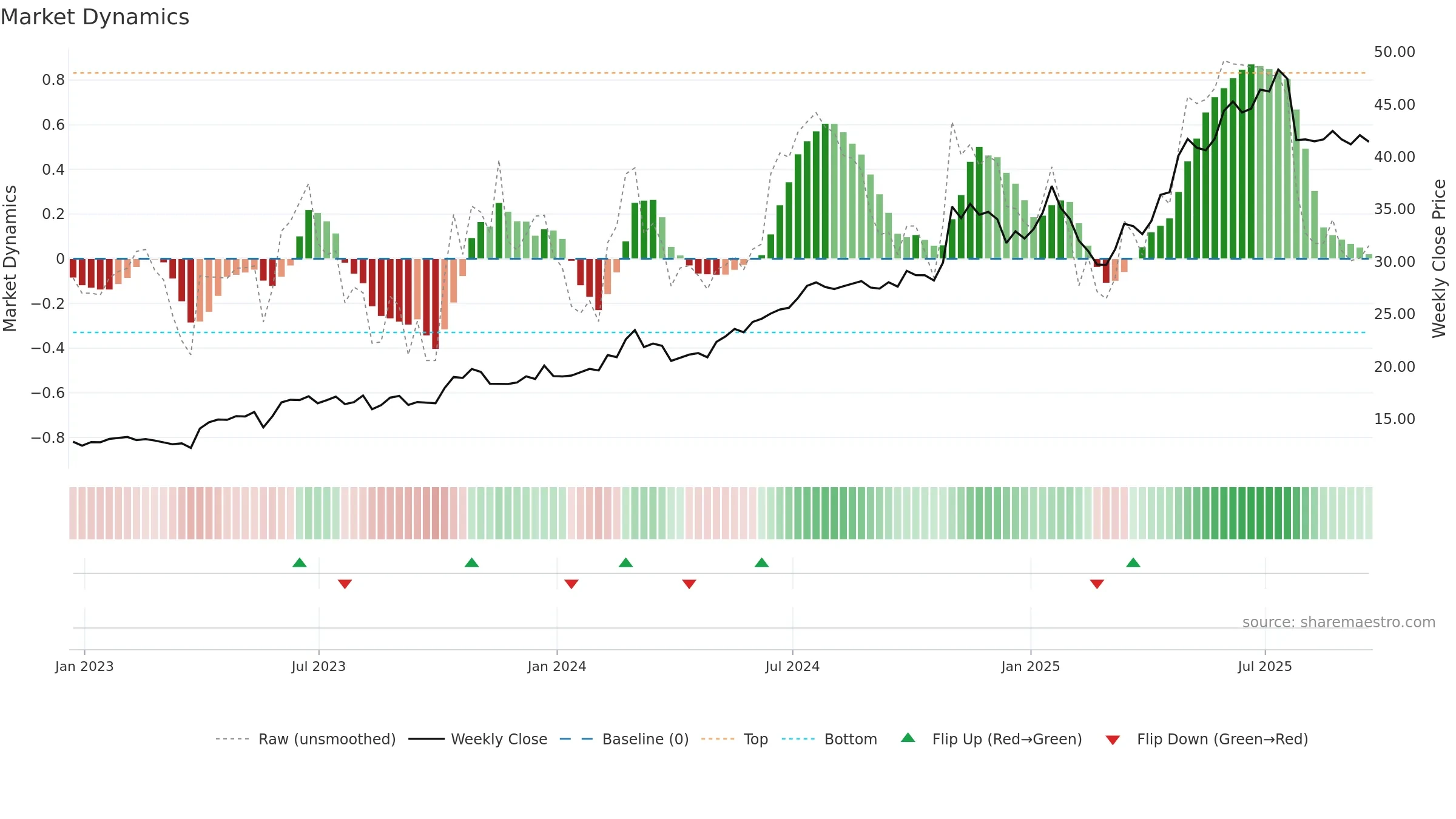Click the Raw (unsmoothed) legend entry
Image resolution: width=1456 pixels, height=819 pixels.
pos(306,739)
